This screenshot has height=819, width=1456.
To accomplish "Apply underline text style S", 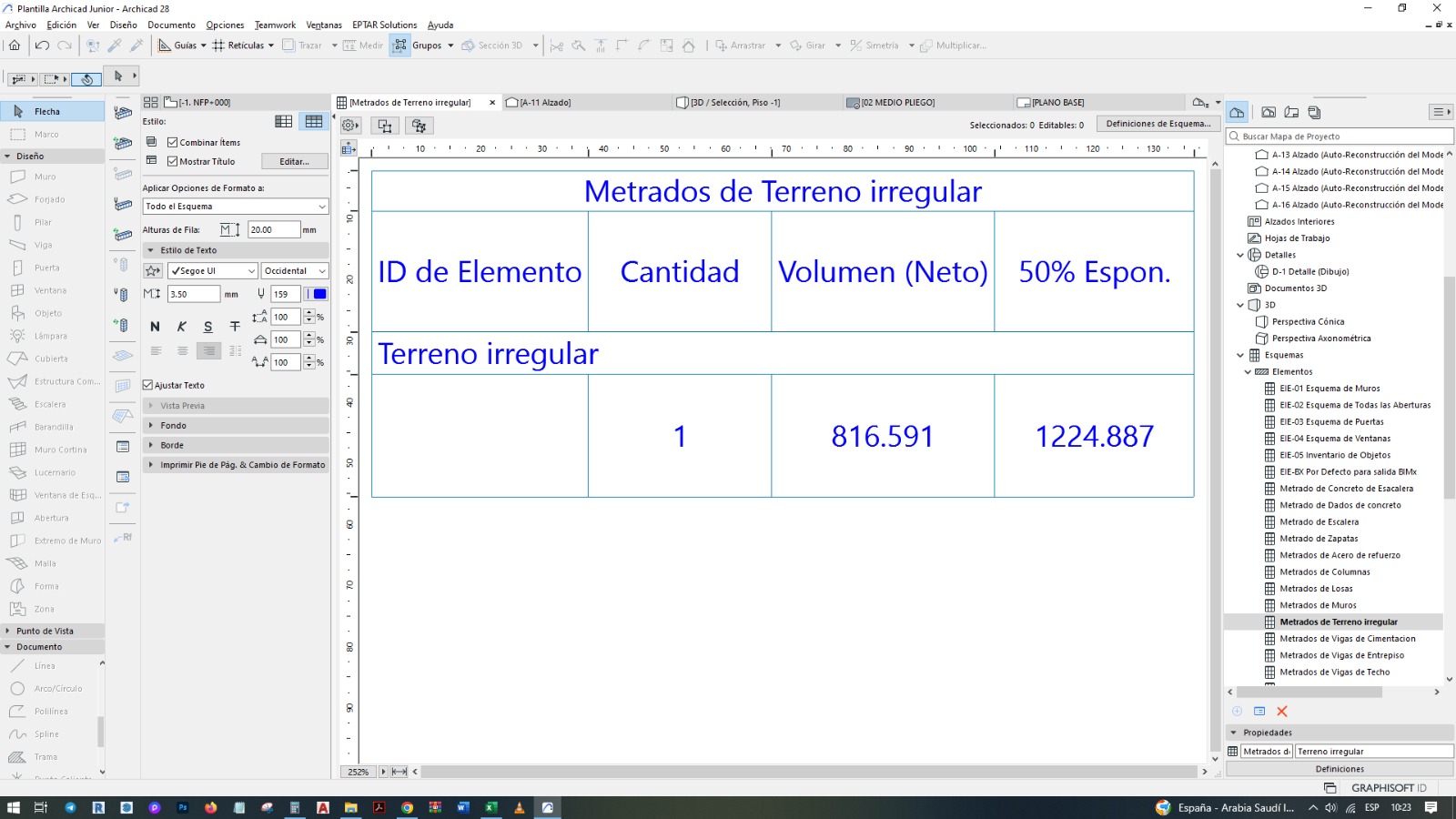I will [208, 327].
